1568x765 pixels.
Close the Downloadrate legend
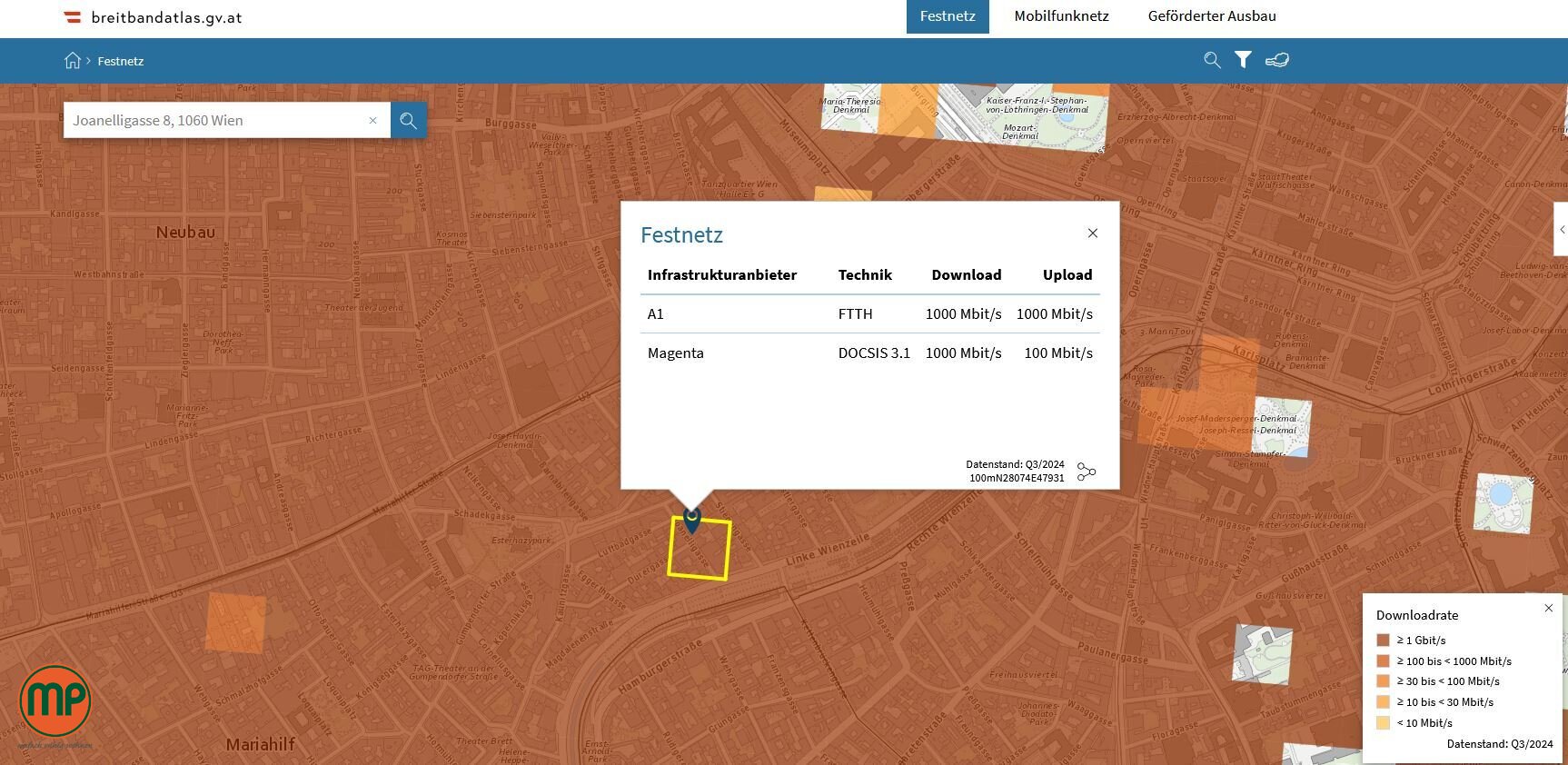(x=1549, y=608)
